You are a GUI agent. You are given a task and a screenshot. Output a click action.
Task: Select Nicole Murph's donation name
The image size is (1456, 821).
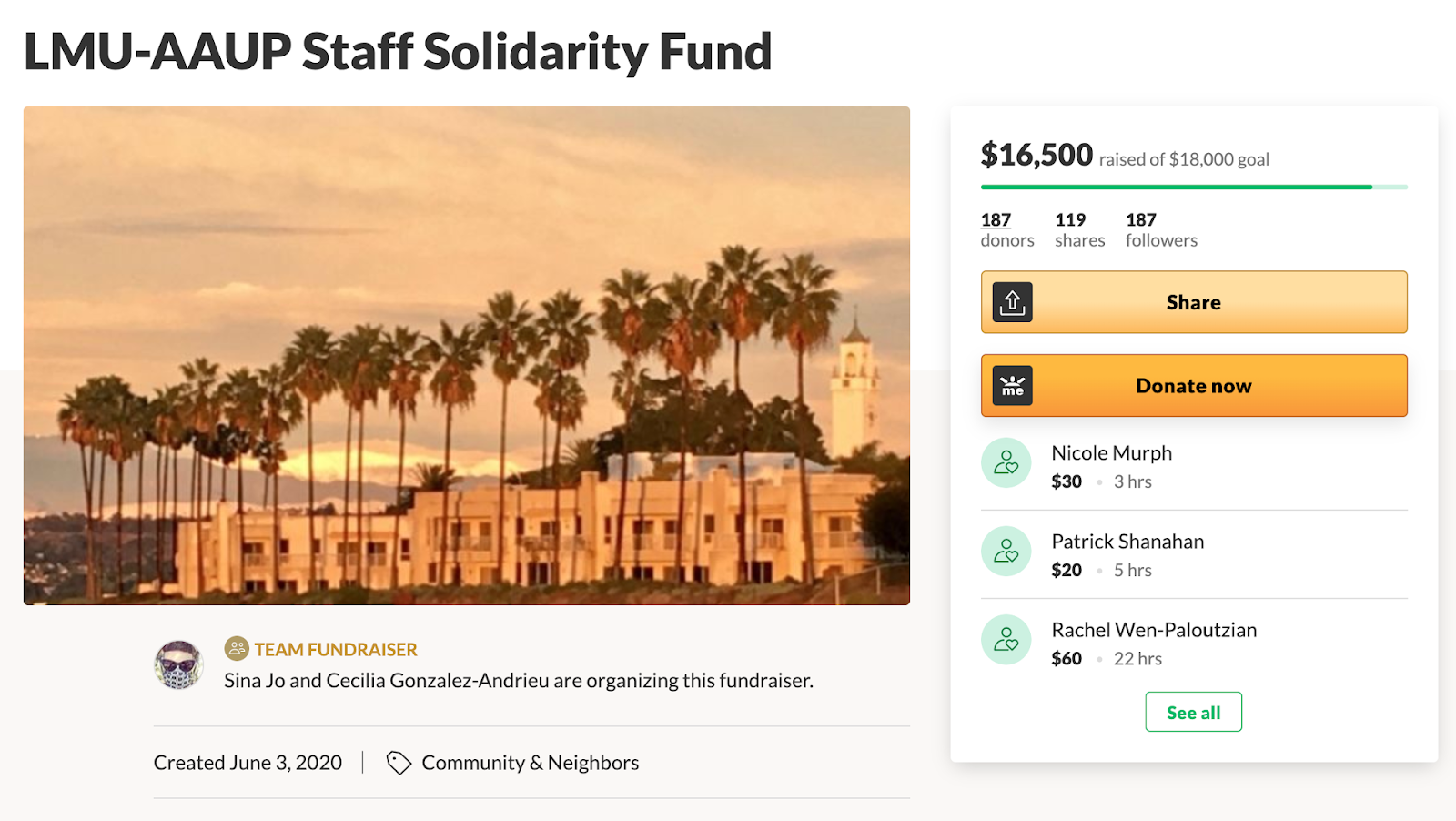1111,453
